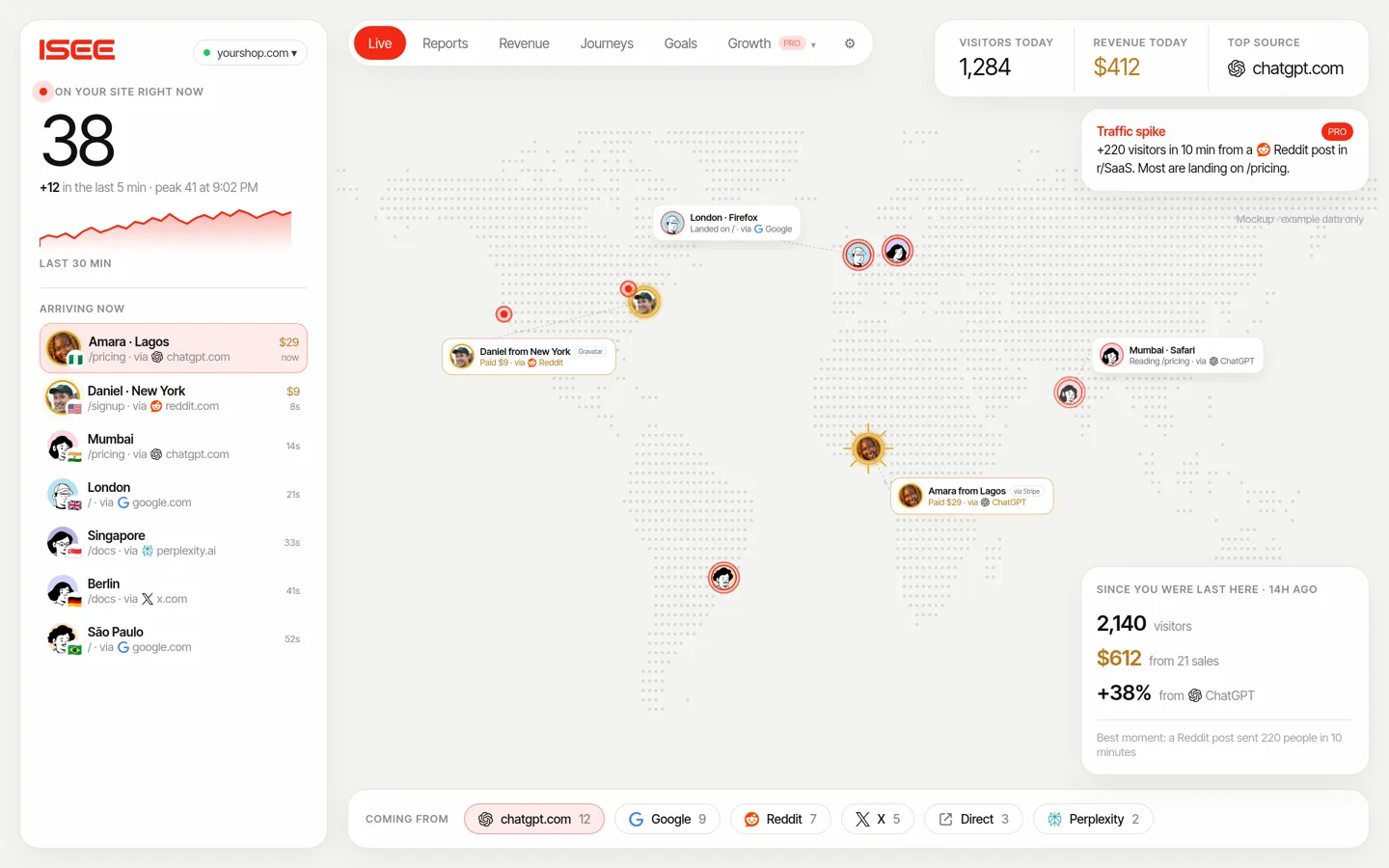Click the sun-highlighted Amara map marker
Viewport: 1389px width, 868px height.
pyautogui.click(x=868, y=448)
